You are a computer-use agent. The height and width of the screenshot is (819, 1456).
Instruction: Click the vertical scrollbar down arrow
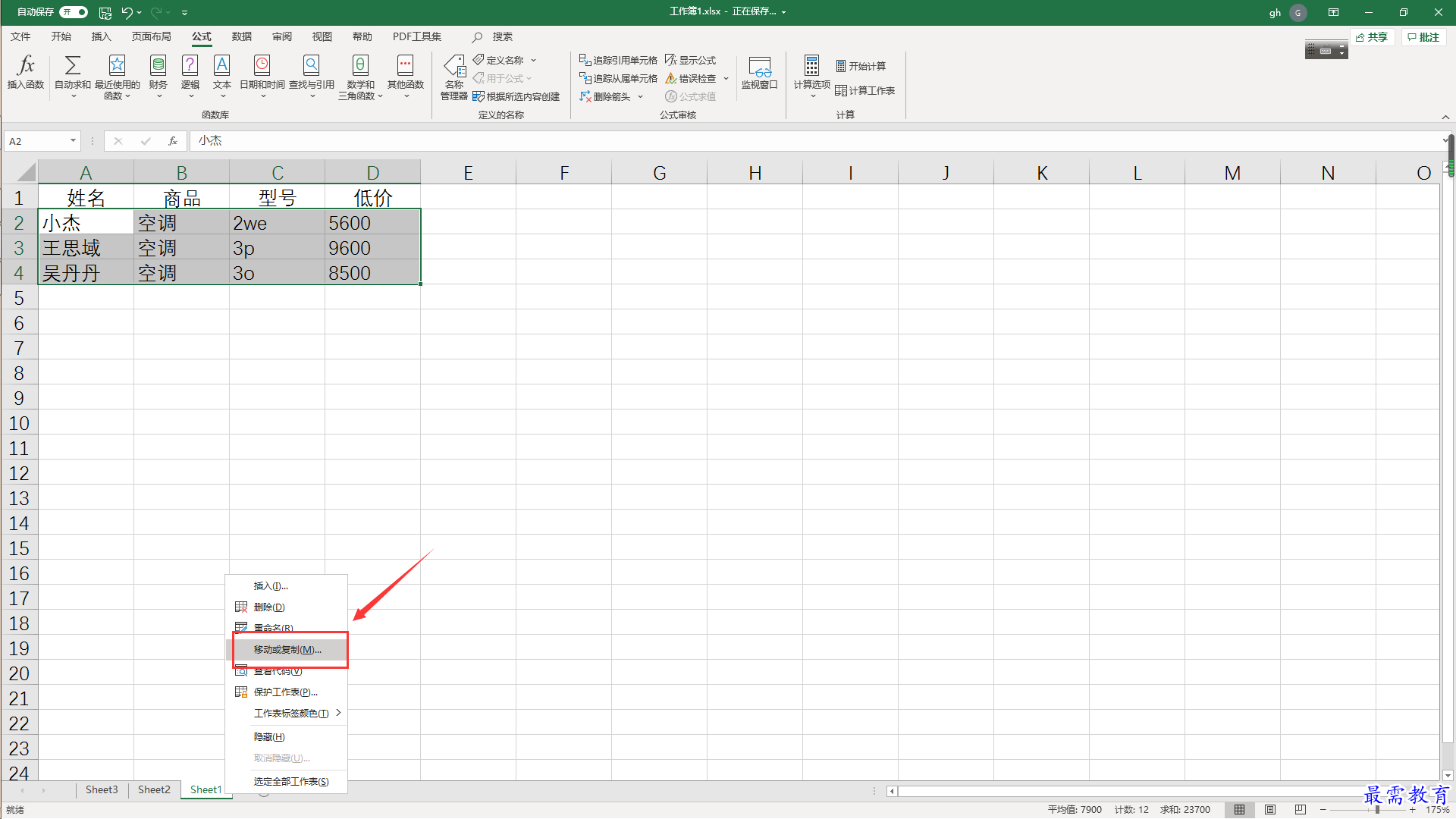(x=1448, y=776)
